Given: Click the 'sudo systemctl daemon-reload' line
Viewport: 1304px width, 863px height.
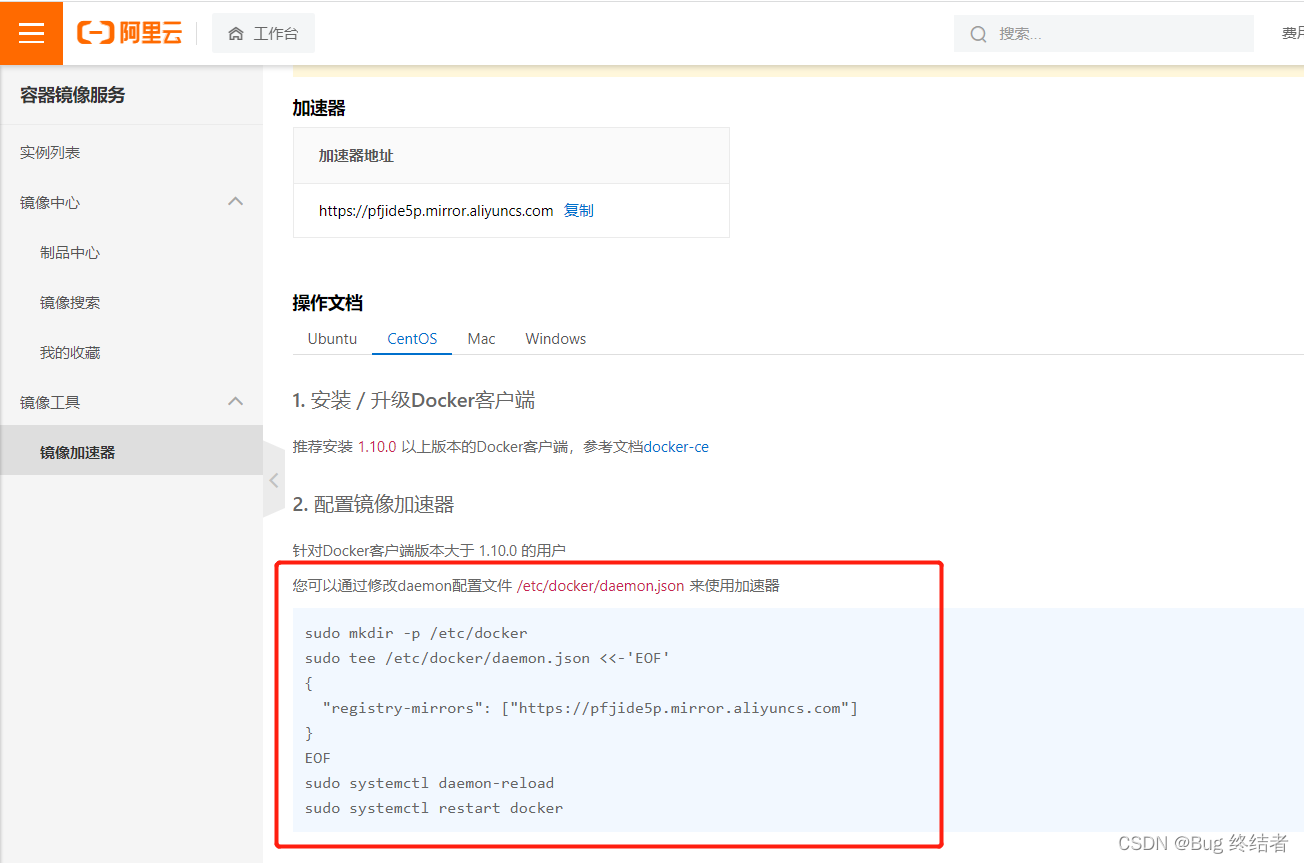Looking at the screenshot, I should 429,783.
